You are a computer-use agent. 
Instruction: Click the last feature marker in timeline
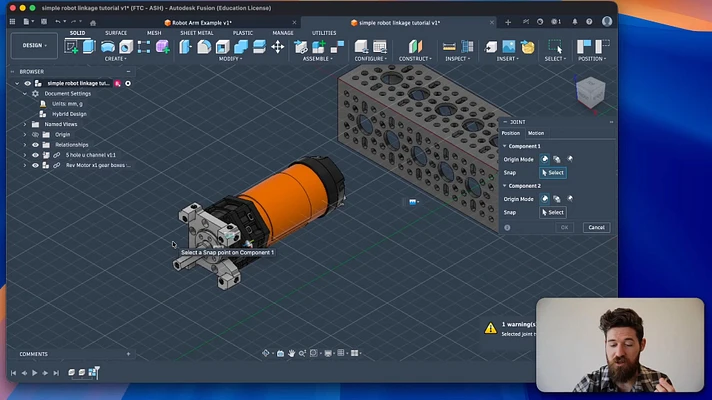[x=92, y=372]
